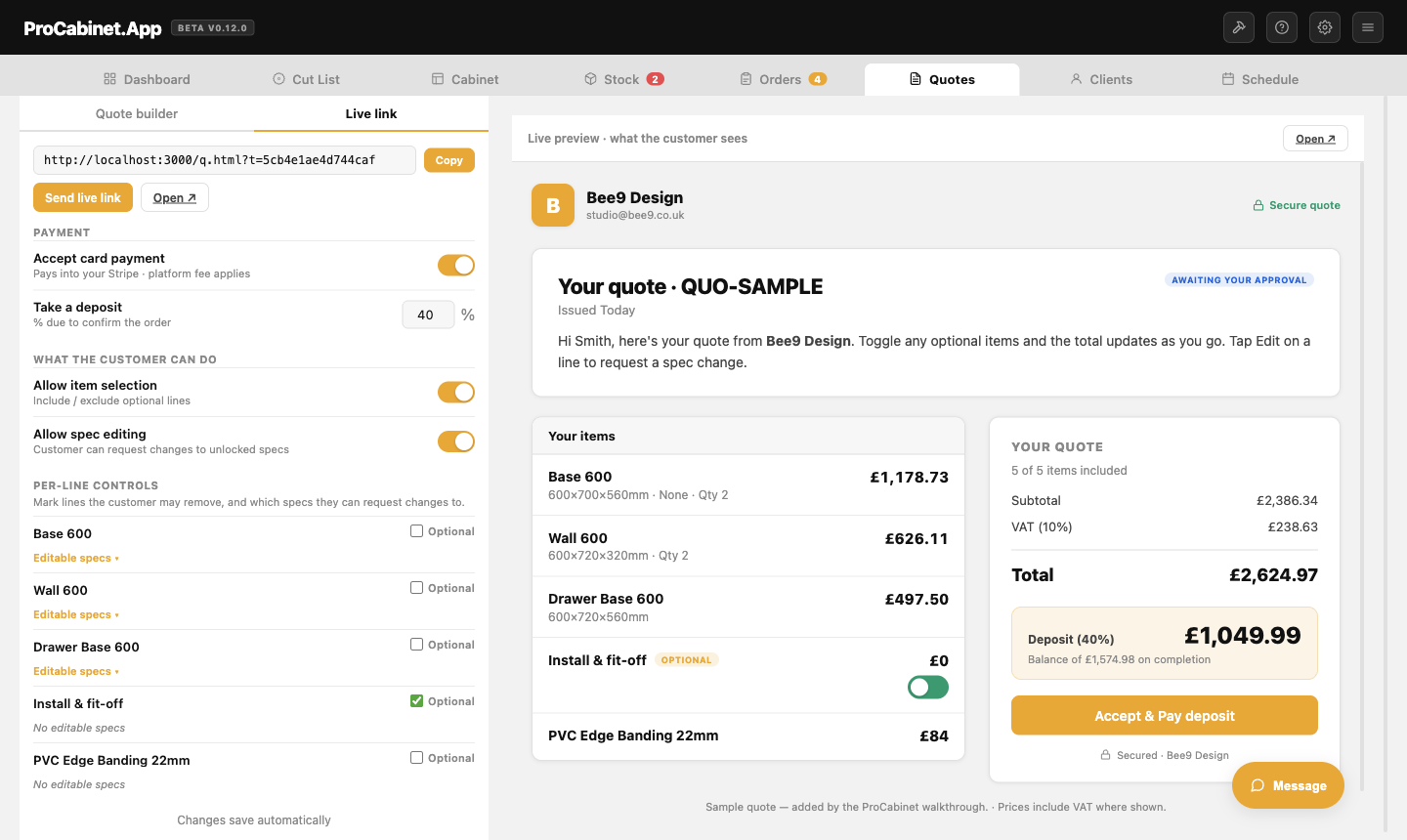Click the Secure quote lock icon
Screen dimensions: 1407x840
(1258, 205)
